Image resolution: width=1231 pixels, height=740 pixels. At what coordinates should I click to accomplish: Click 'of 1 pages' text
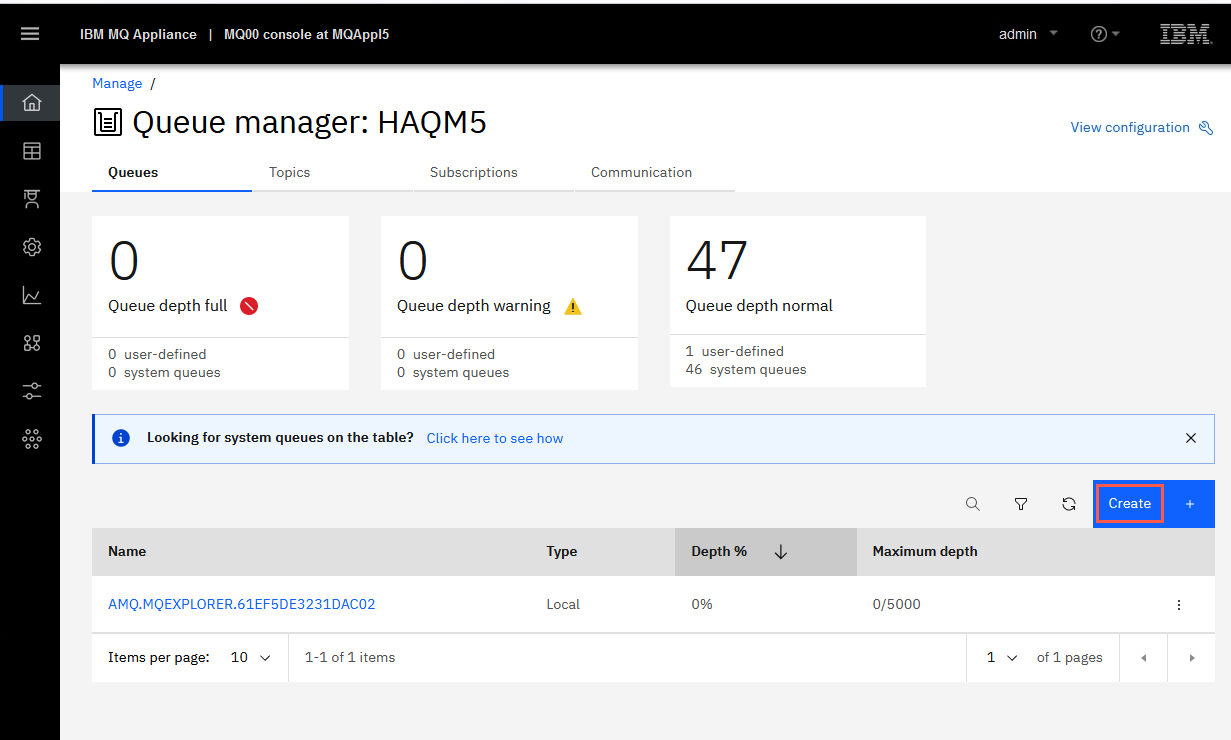tap(1070, 658)
